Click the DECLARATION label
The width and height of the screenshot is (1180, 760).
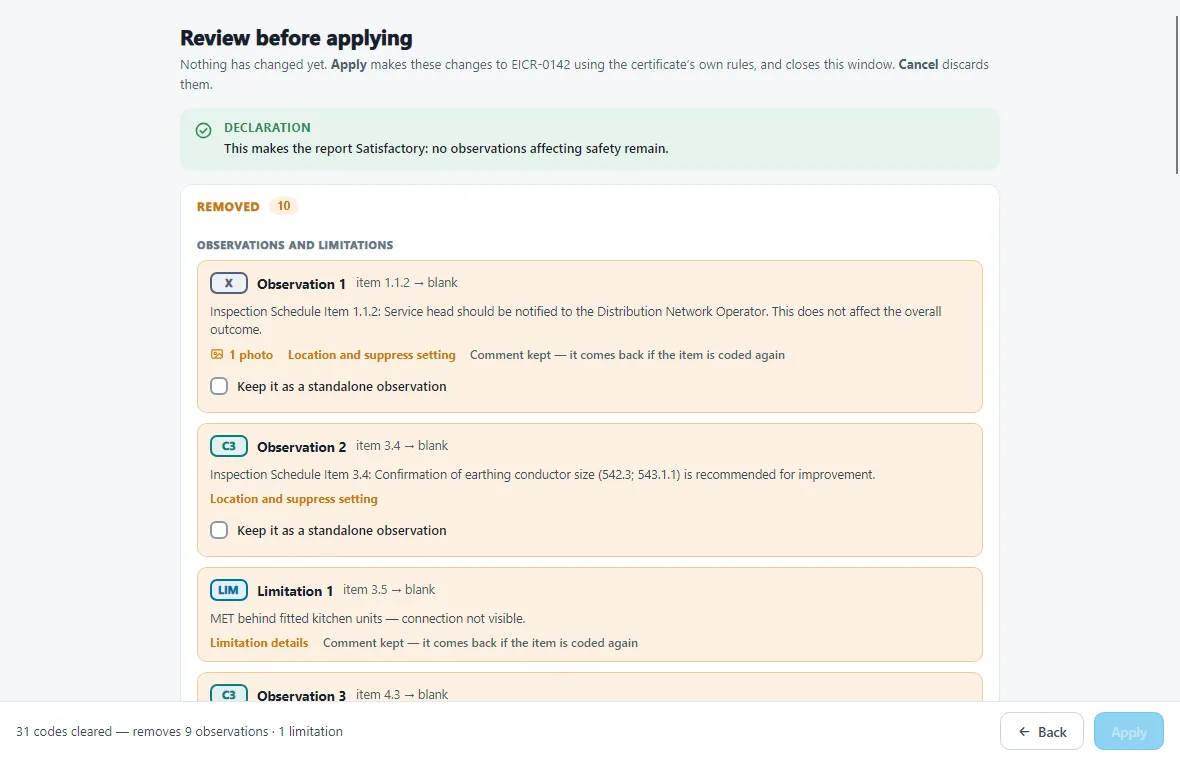pos(267,127)
